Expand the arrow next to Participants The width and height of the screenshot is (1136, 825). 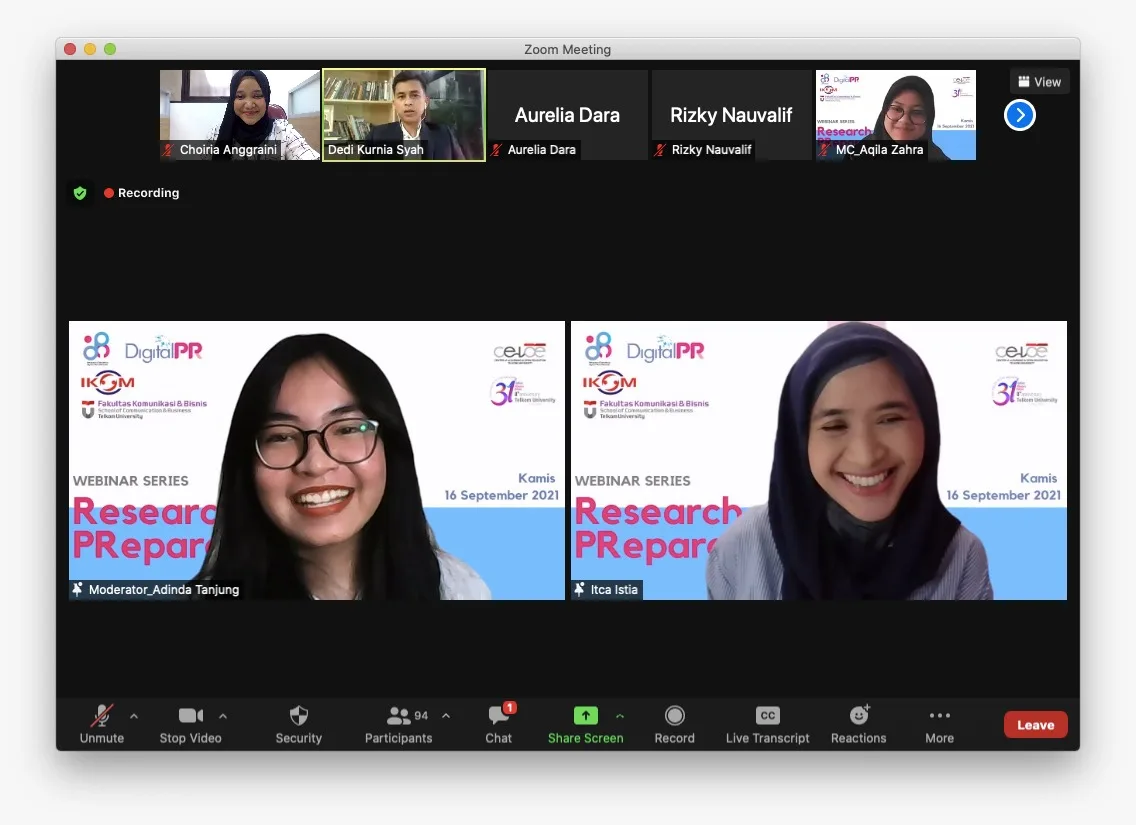click(446, 716)
